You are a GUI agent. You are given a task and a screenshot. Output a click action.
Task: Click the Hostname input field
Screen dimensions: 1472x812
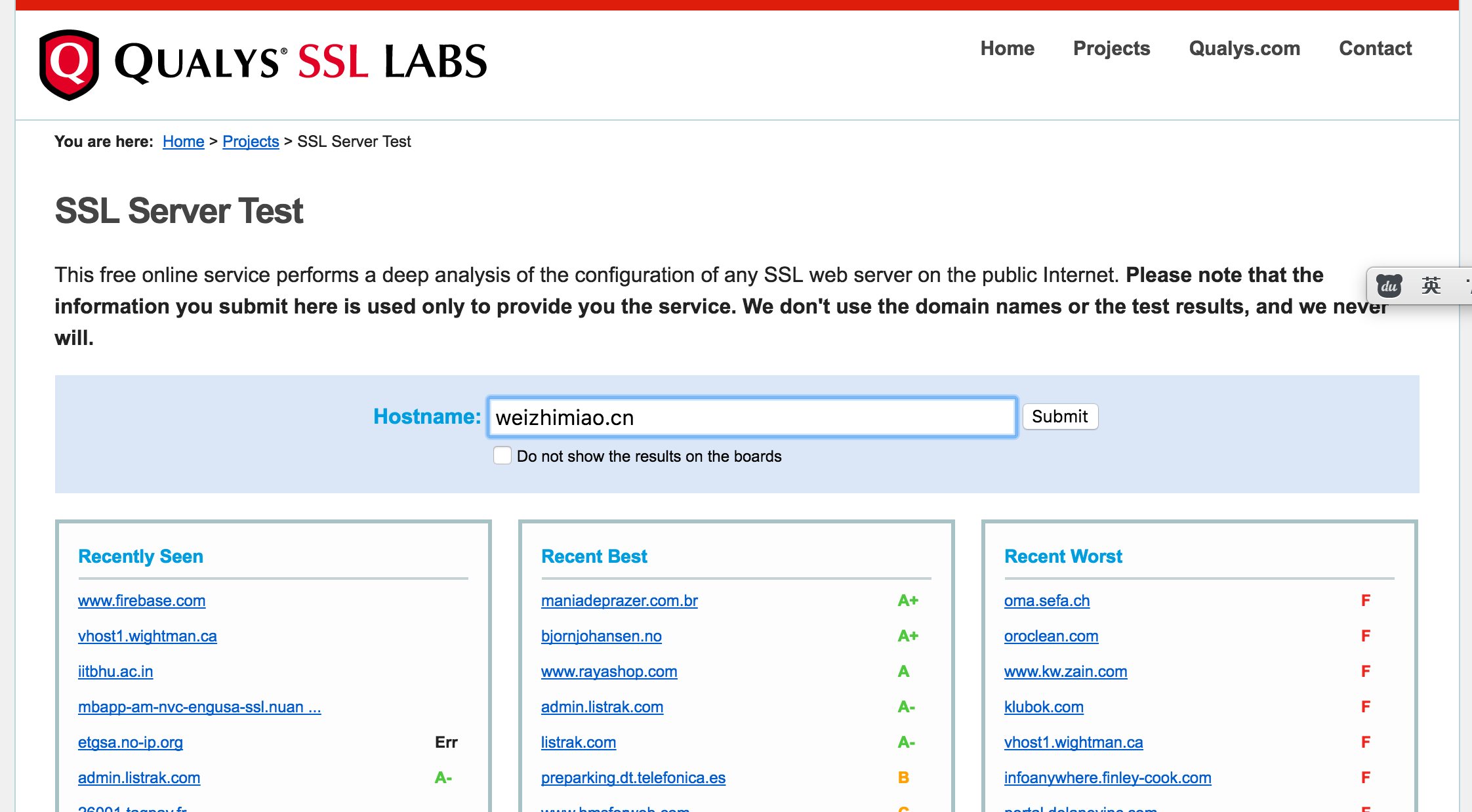click(752, 417)
